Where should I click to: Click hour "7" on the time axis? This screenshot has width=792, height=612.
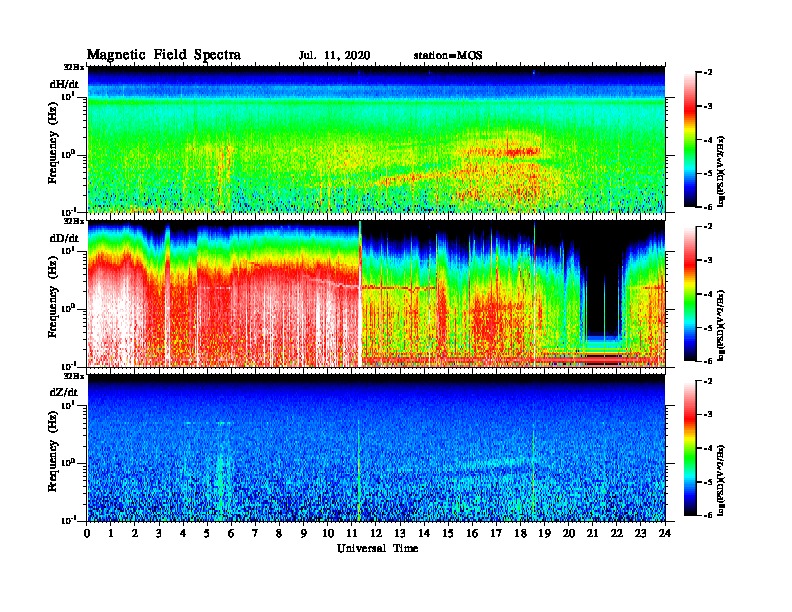[256, 534]
